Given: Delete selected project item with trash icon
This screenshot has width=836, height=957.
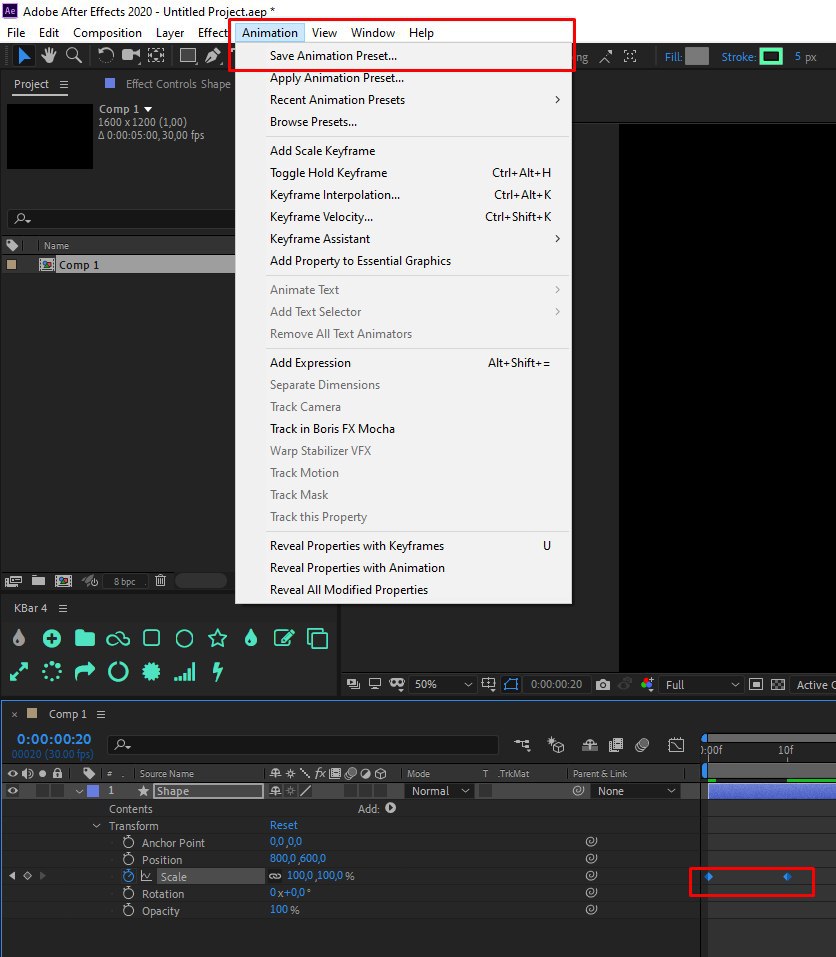Looking at the screenshot, I should 160,580.
